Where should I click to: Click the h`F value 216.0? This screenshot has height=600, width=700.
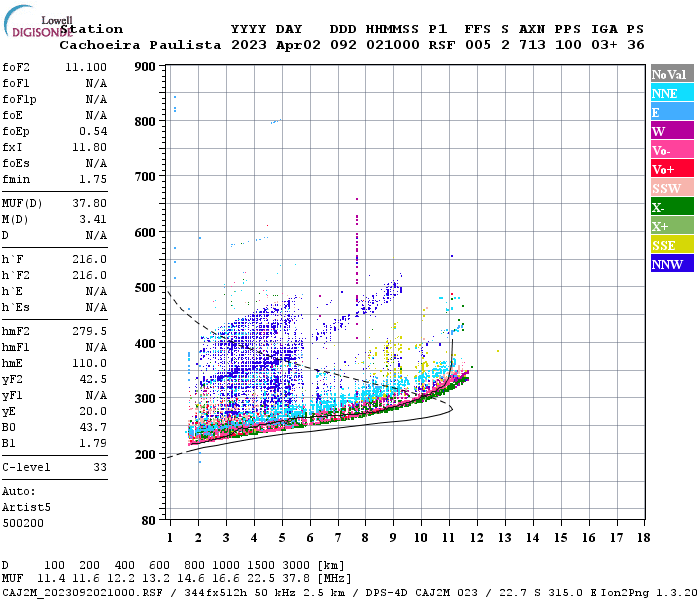coord(89,259)
